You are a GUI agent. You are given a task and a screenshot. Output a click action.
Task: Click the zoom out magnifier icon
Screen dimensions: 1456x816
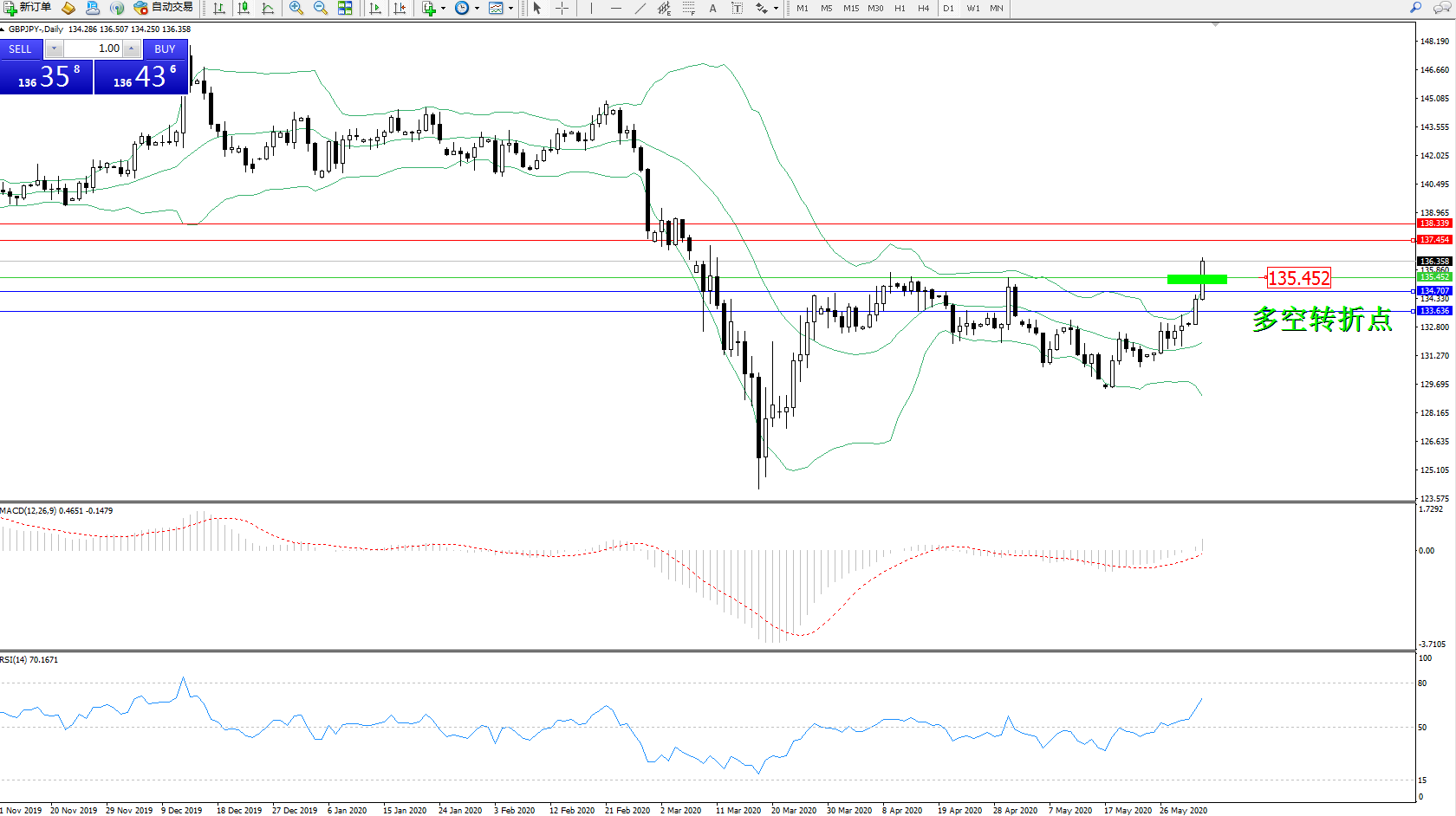tap(321, 8)
